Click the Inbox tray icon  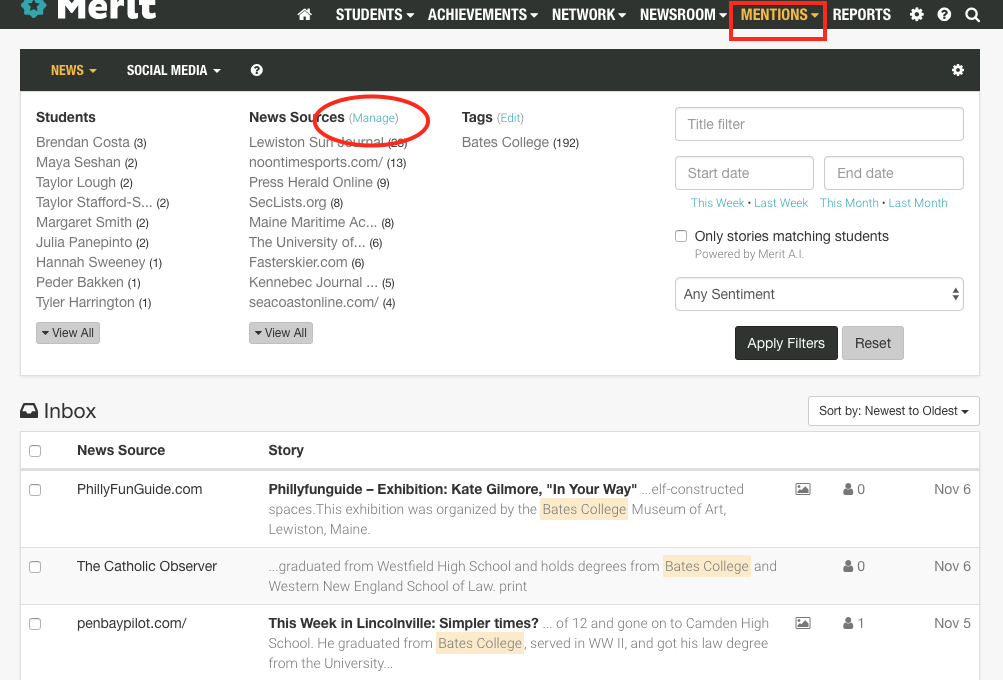point(29,411)
